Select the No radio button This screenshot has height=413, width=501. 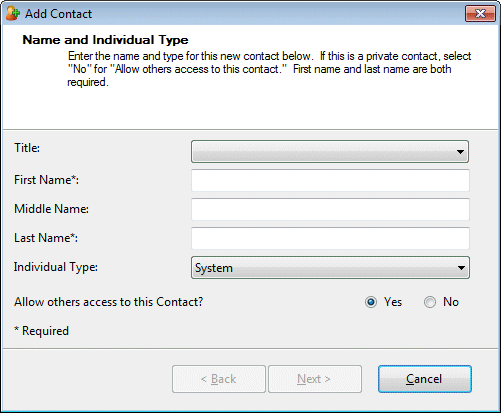pyautogui.click(x=430, y=302)
